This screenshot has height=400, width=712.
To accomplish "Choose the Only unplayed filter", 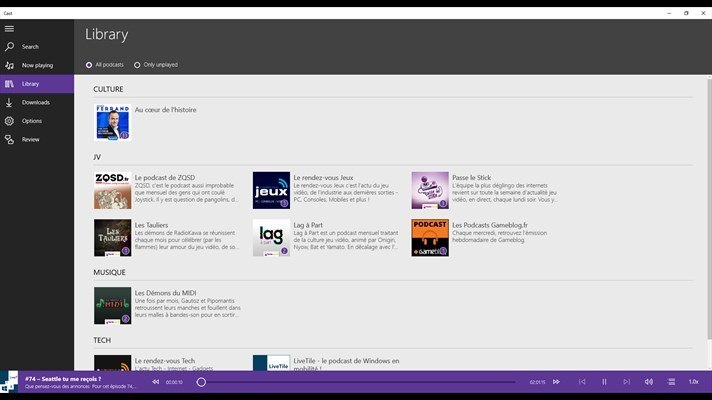I will (137, 65).
